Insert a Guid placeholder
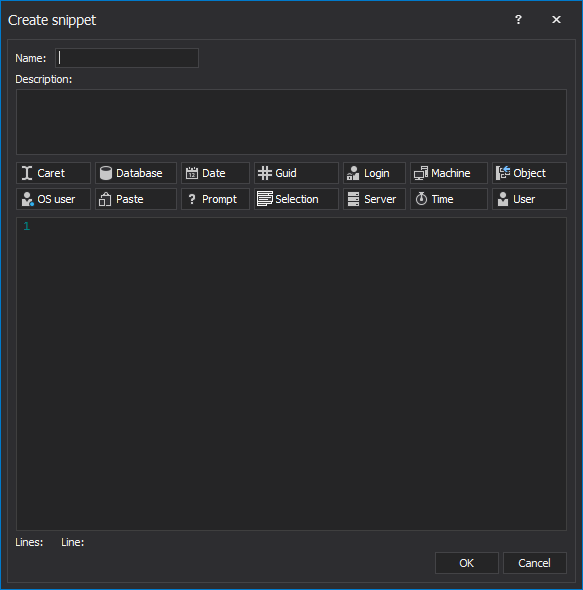This screenshot has width=583, height=590. [x=296, y=173]
